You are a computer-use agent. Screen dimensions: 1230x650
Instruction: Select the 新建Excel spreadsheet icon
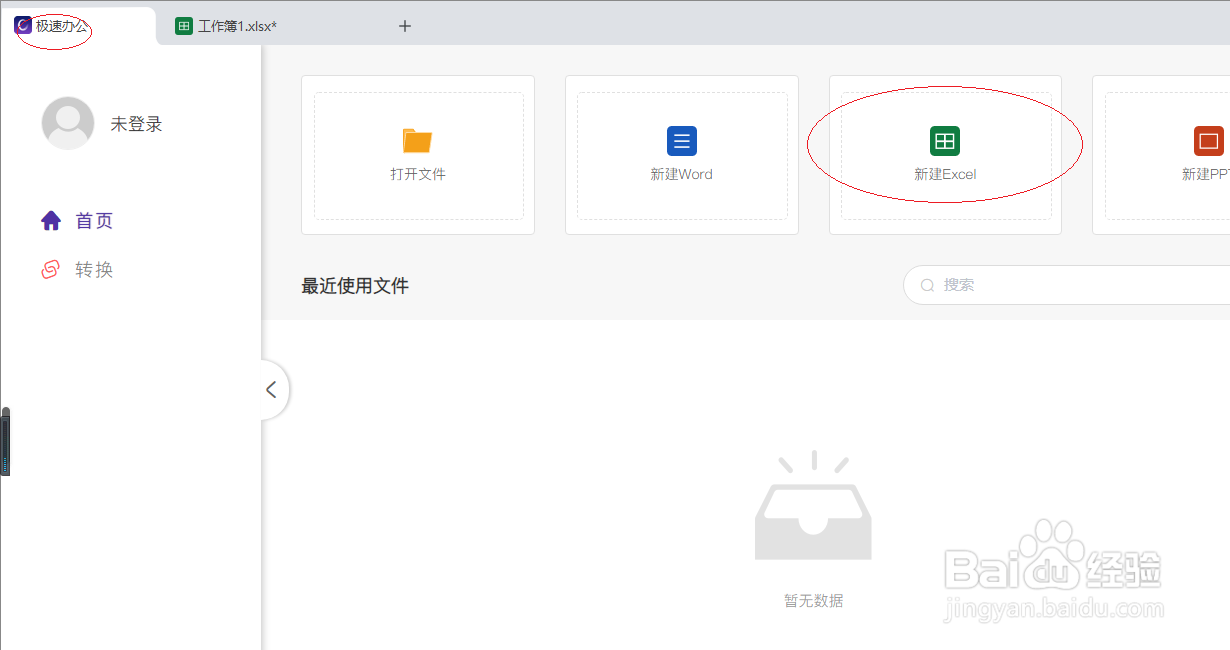[945, 140]
